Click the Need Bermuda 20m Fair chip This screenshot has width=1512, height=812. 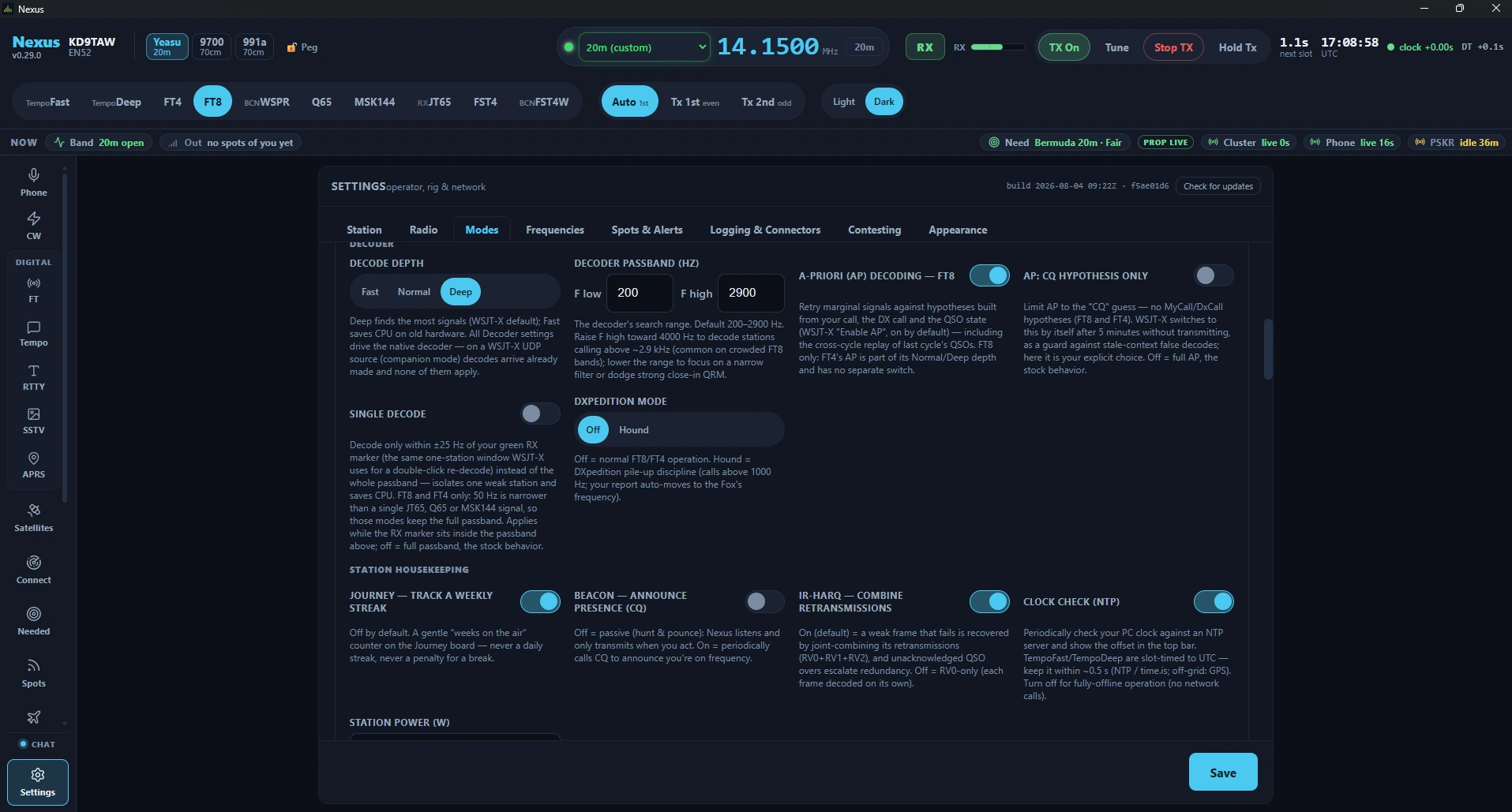(1055, 143)
